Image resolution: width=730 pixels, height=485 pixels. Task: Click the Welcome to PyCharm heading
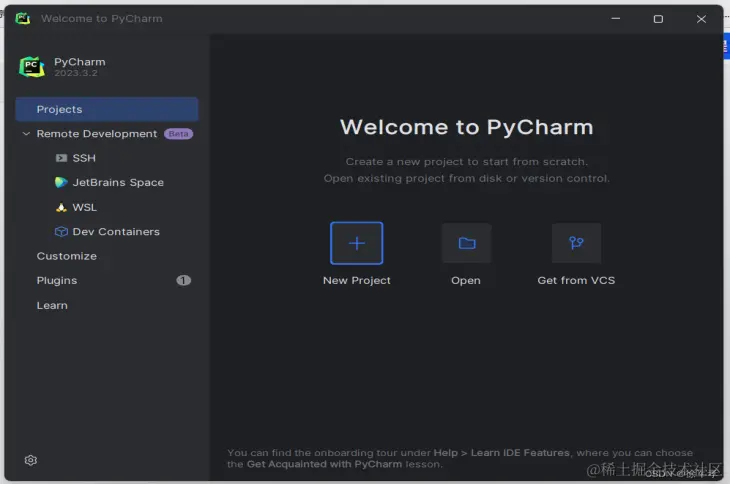click(x=466, y=127)
